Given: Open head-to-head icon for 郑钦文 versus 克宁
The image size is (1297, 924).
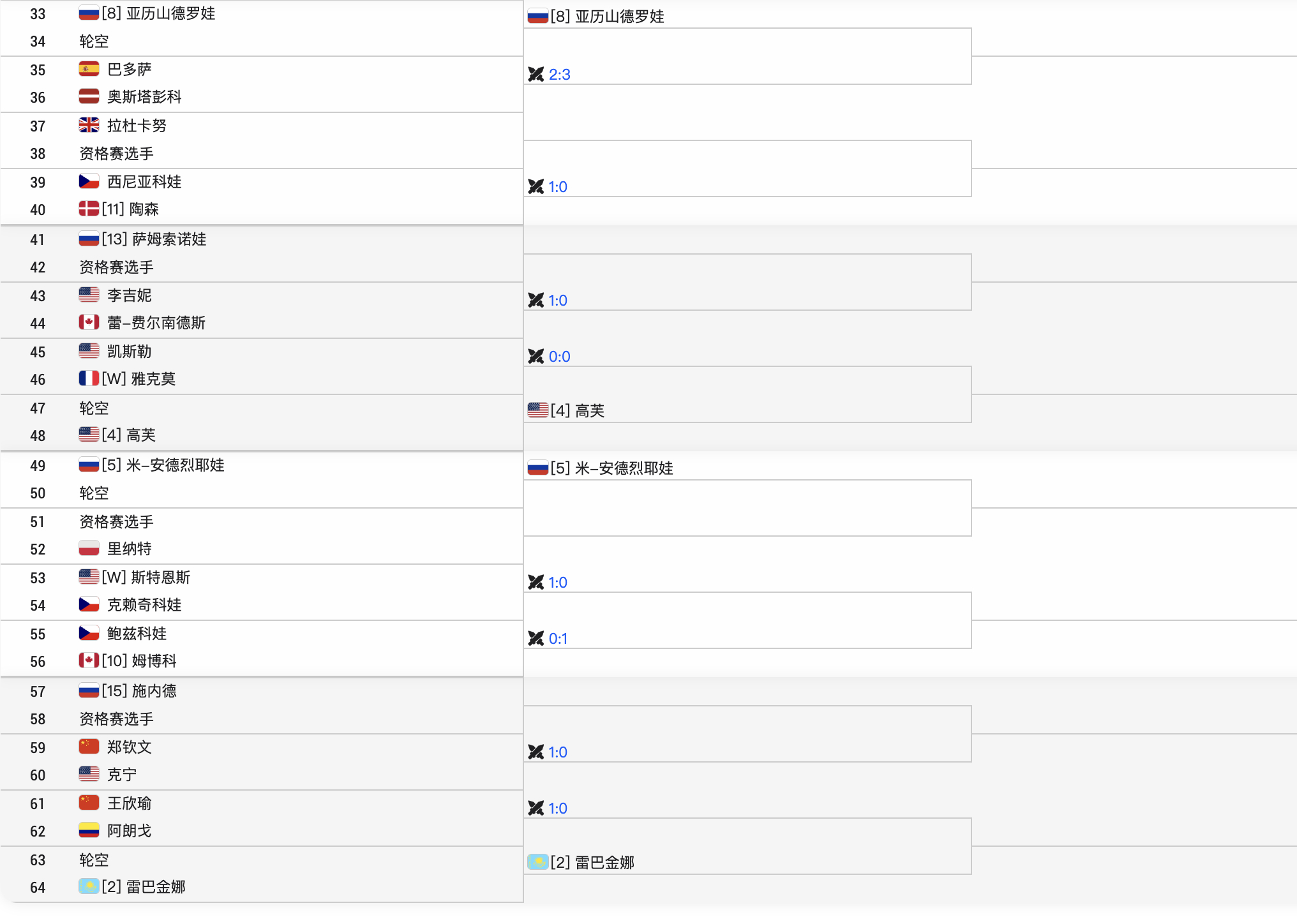Looking at the screenshot, I should click(536, 752).
